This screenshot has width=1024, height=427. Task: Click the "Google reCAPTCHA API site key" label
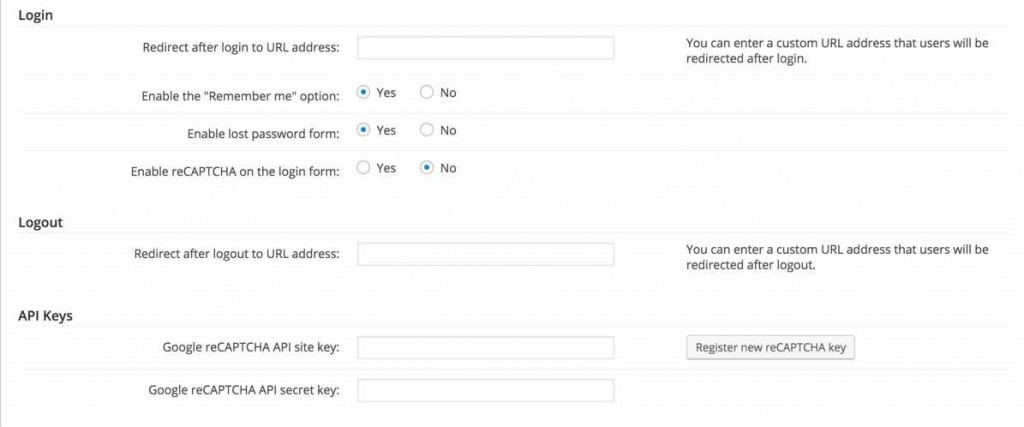coord(251,348)
